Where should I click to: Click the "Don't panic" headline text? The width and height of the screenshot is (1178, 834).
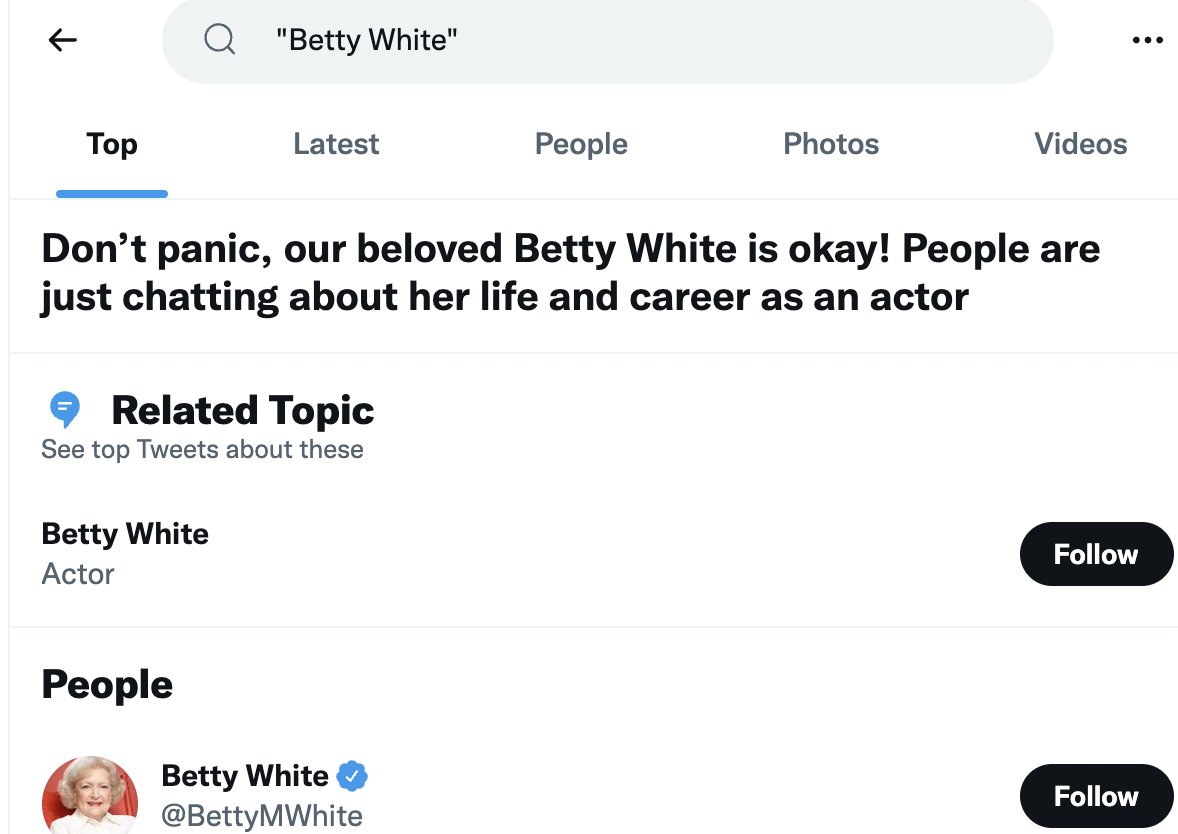(x=570, y=273)
